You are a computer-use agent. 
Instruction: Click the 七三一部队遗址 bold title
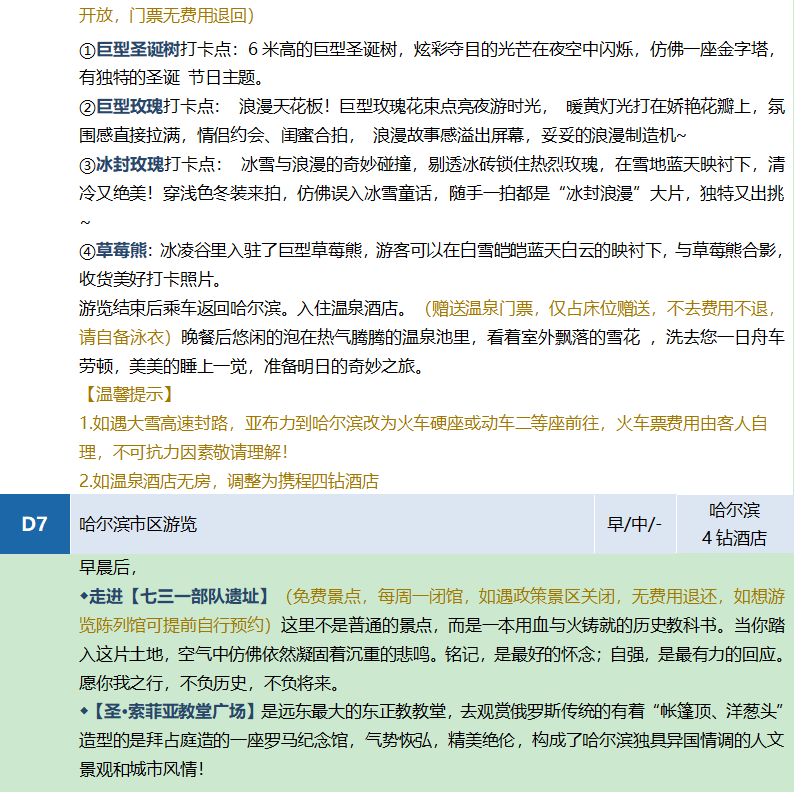tap(196, 597)
